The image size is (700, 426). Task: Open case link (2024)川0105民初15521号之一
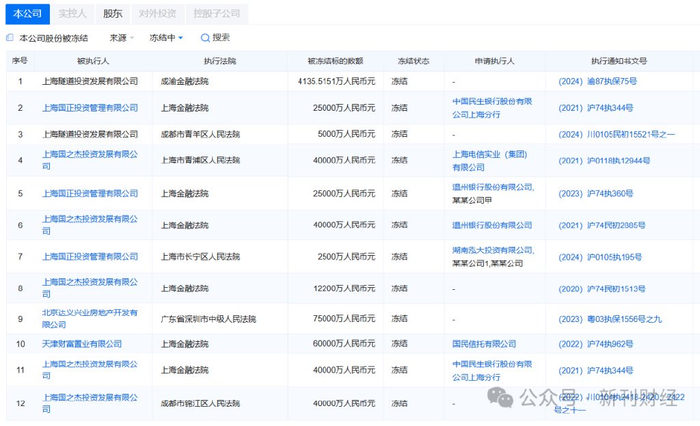click(617, 134)
